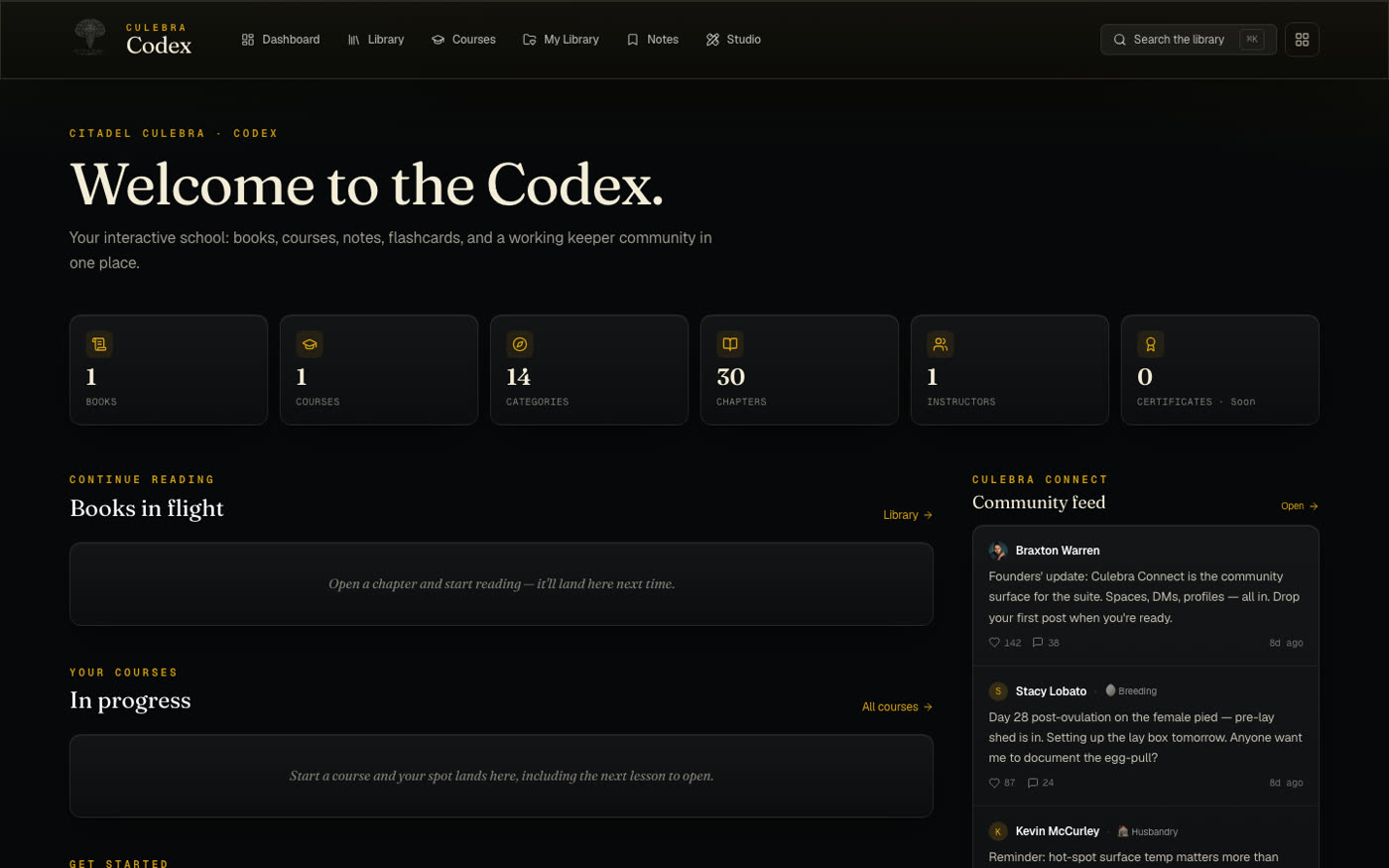Click the Search the library field

point(1188,40)
